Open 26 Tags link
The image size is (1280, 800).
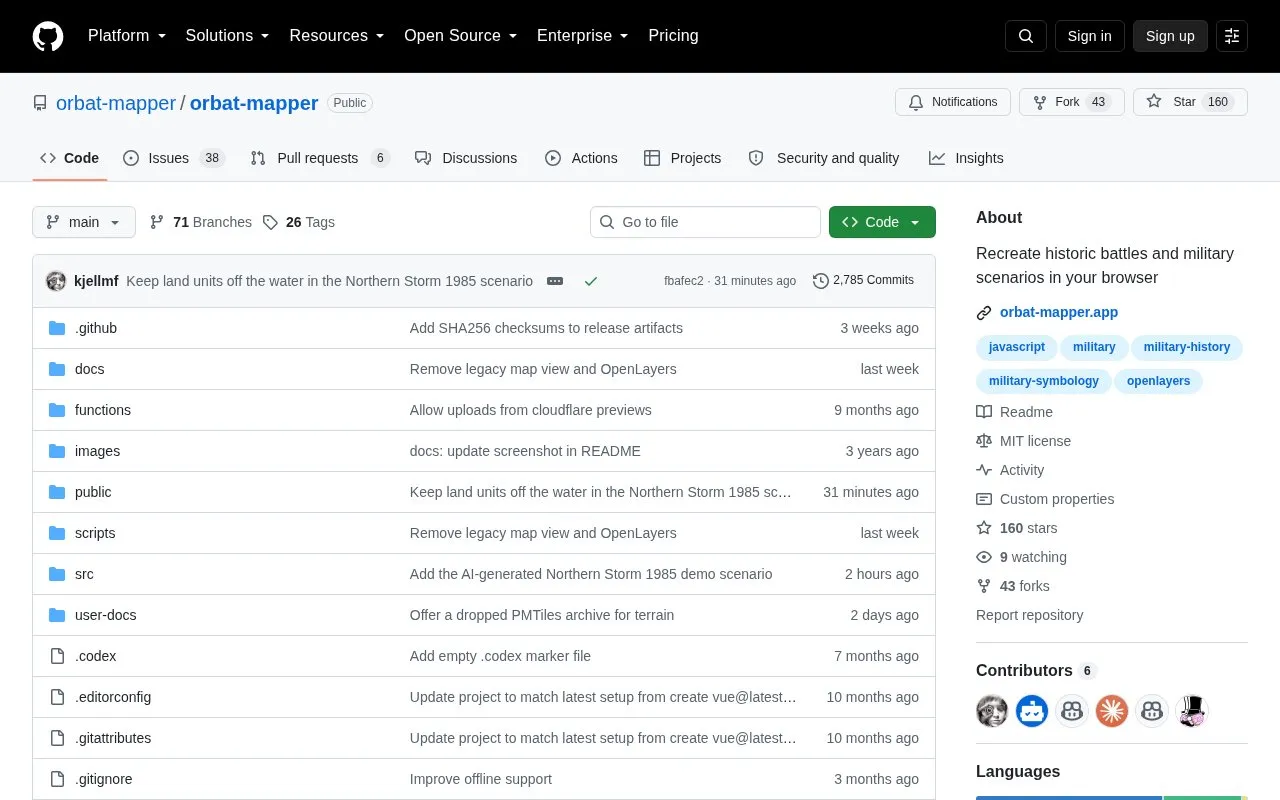point(299,222)
